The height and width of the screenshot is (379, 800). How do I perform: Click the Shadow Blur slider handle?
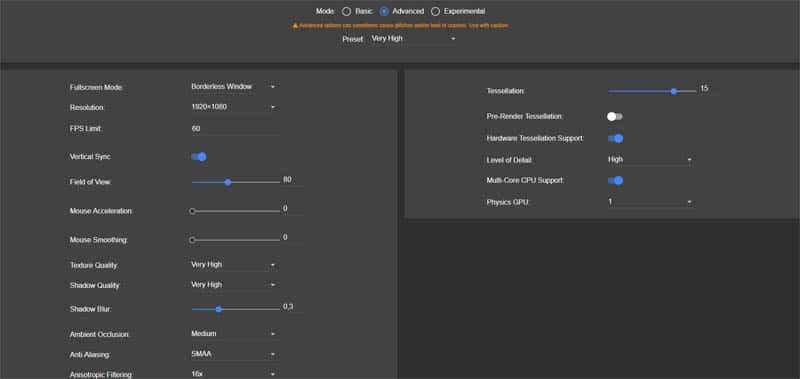218,309
